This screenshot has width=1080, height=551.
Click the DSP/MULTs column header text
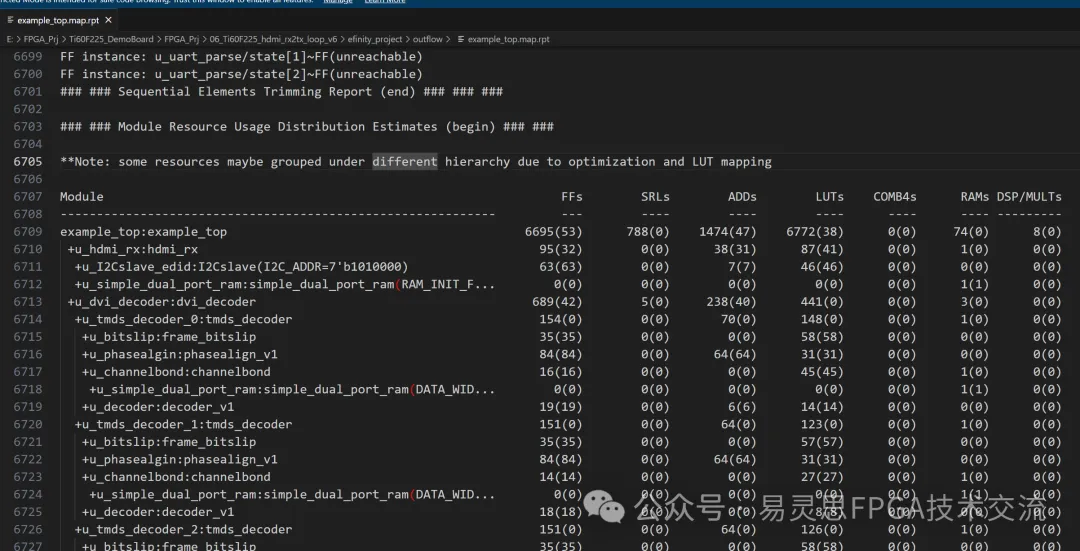click(x=1029, y=196)
